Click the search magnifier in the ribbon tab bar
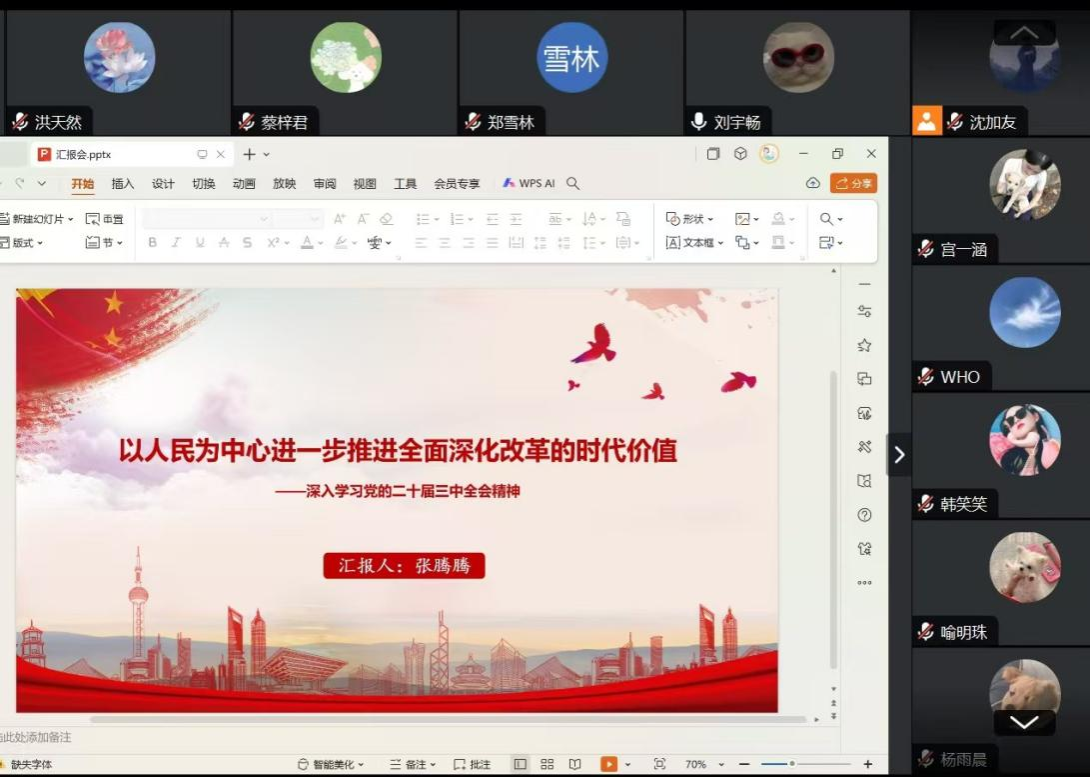1090x777 pixels. (573, 184)
